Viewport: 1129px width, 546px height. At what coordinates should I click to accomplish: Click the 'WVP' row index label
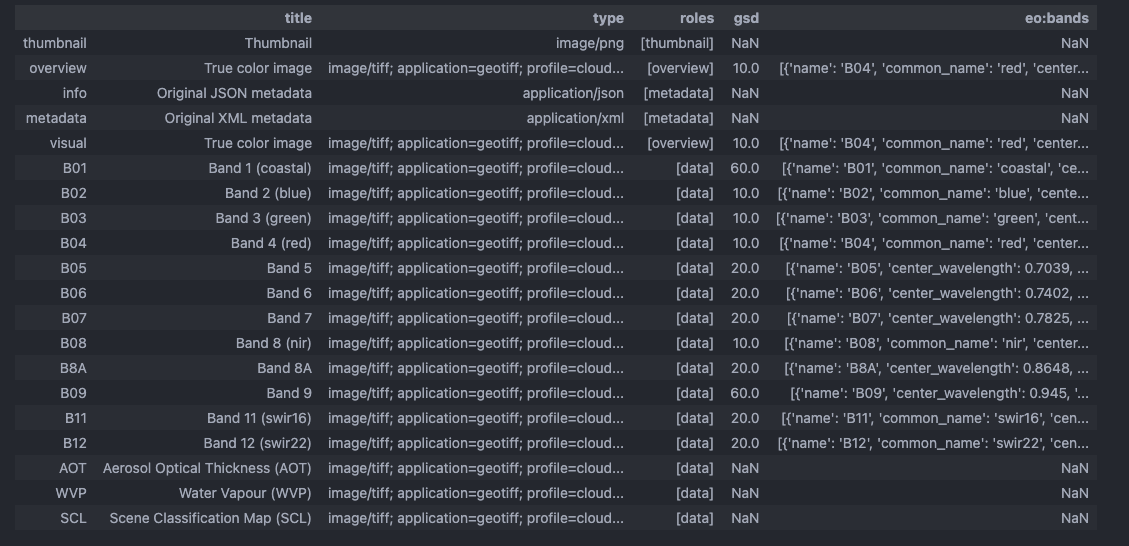(x=72, y=493)
